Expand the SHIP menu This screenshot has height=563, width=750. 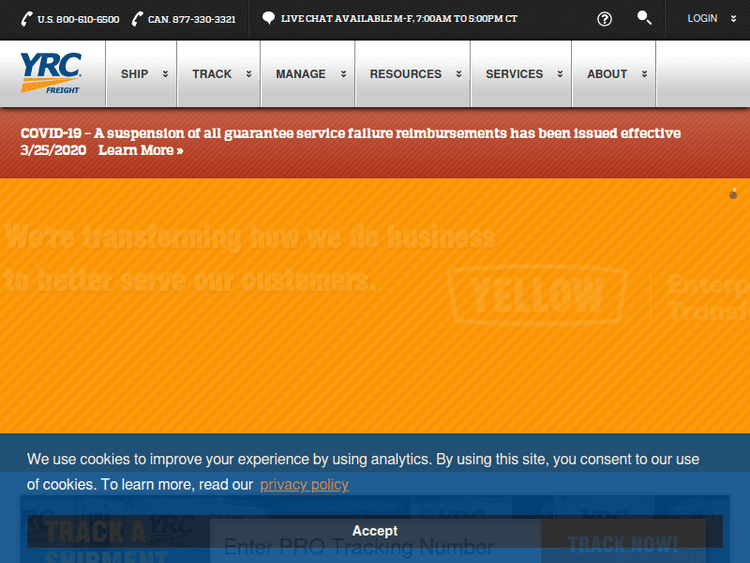click(x=141, y=74)
